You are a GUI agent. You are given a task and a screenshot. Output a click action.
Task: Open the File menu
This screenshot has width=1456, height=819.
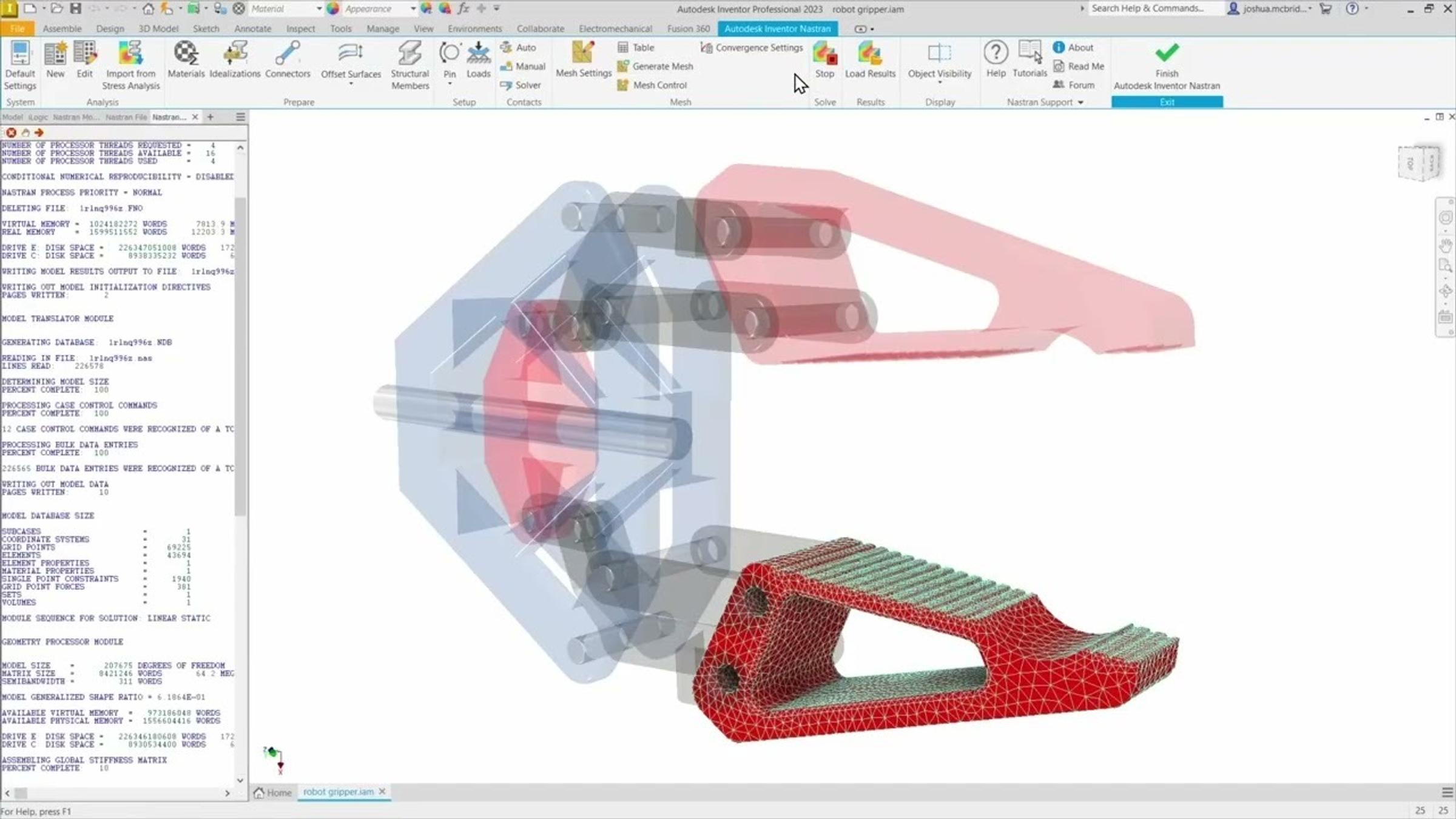click(17, 29)
